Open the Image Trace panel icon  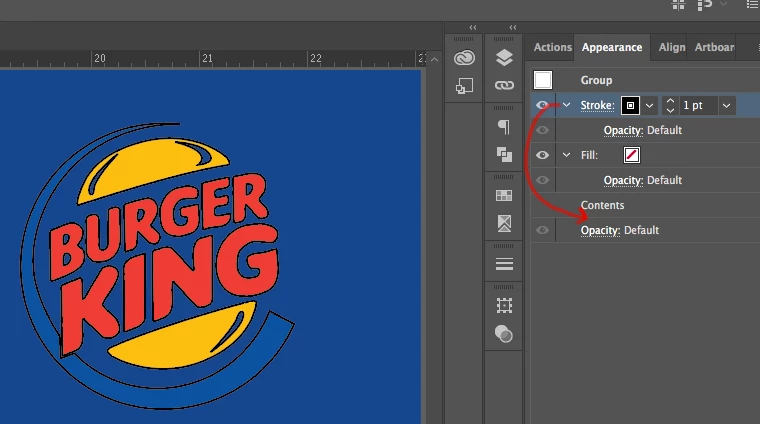click(x=504, y=223)
